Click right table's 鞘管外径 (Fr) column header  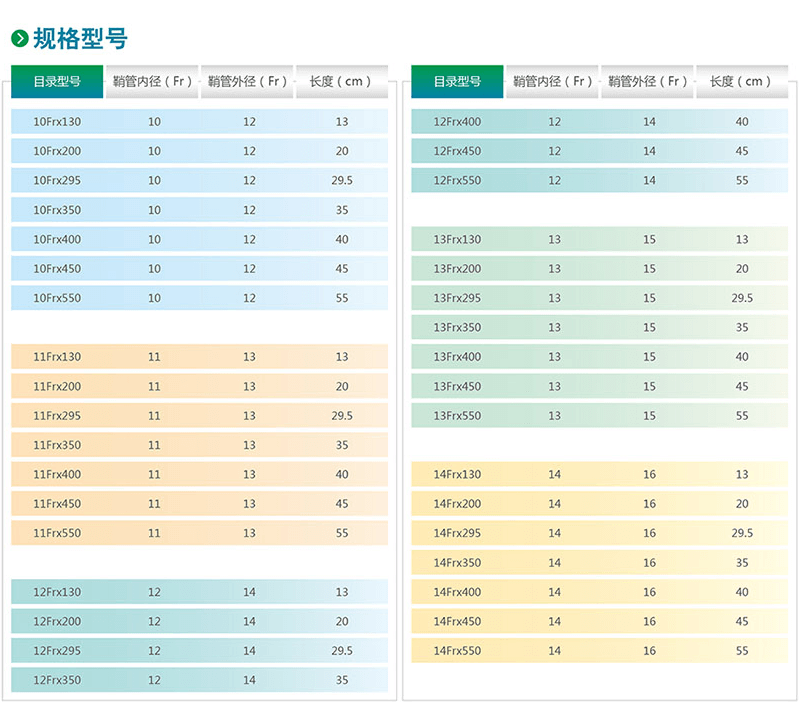pos(648,81)
